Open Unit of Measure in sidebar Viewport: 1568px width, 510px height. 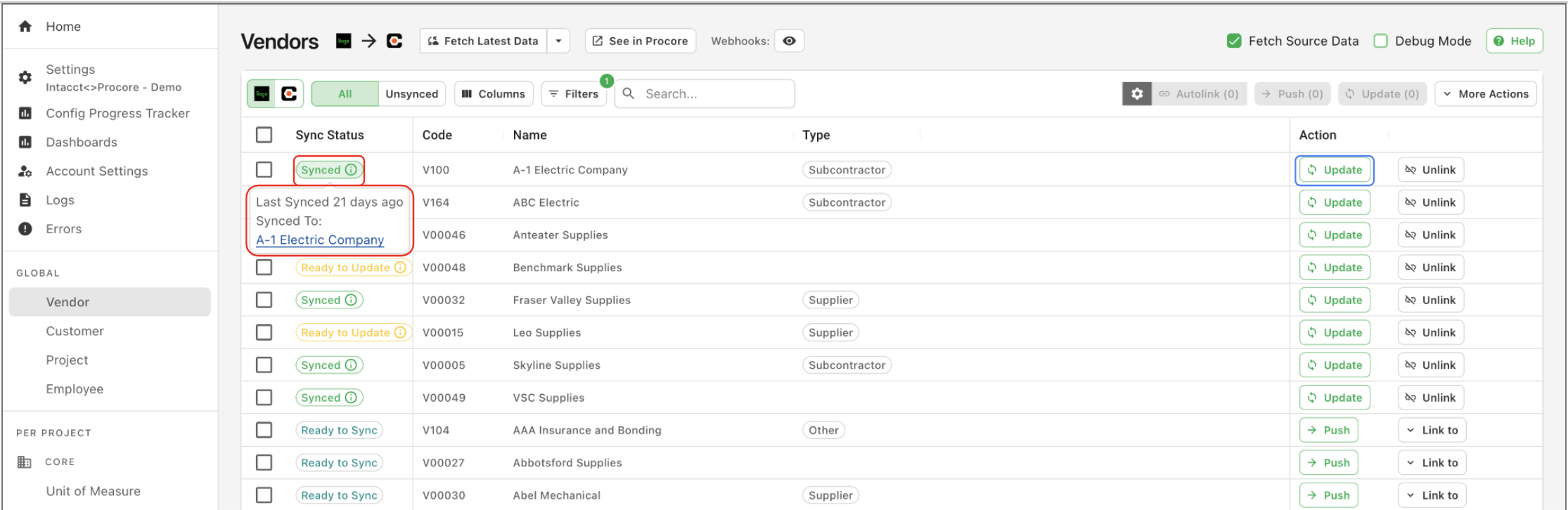[93, 491]
